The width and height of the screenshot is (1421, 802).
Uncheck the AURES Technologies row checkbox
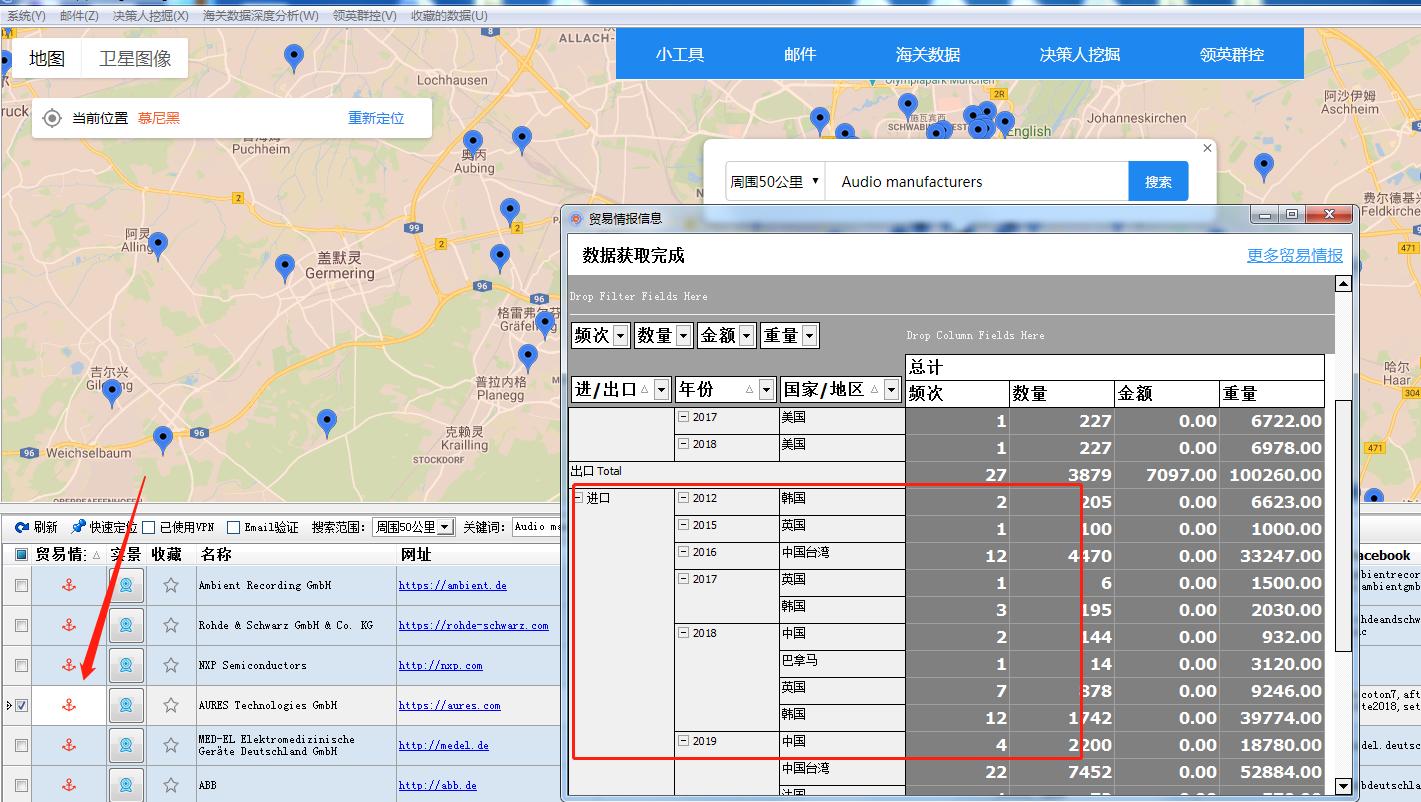pyautogui.click(x=23, y=705)
